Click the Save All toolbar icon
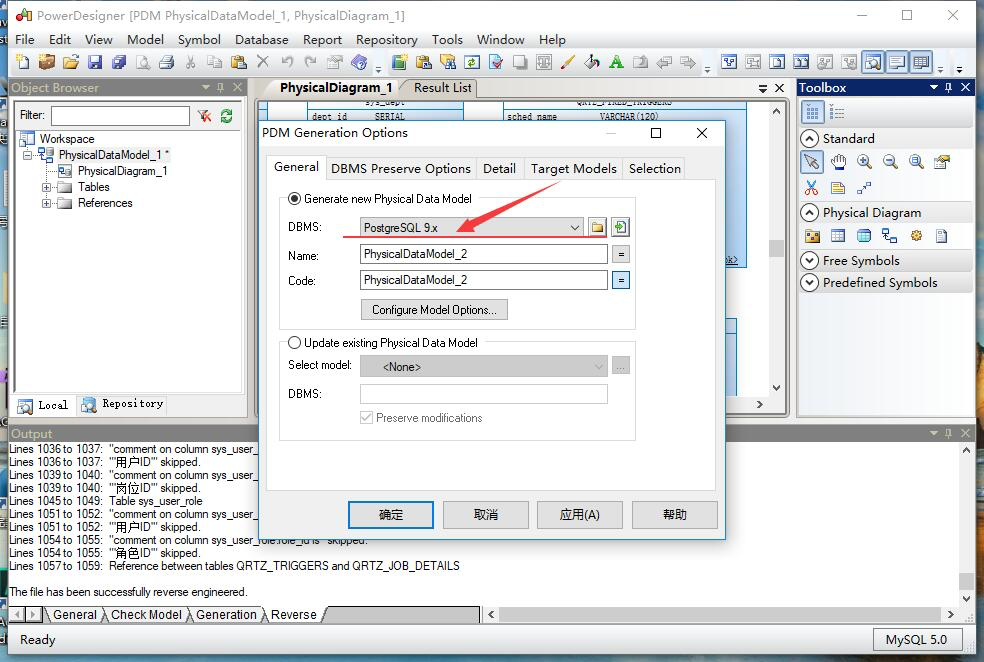This screenshot has width=984, height=662. (119, 62)
